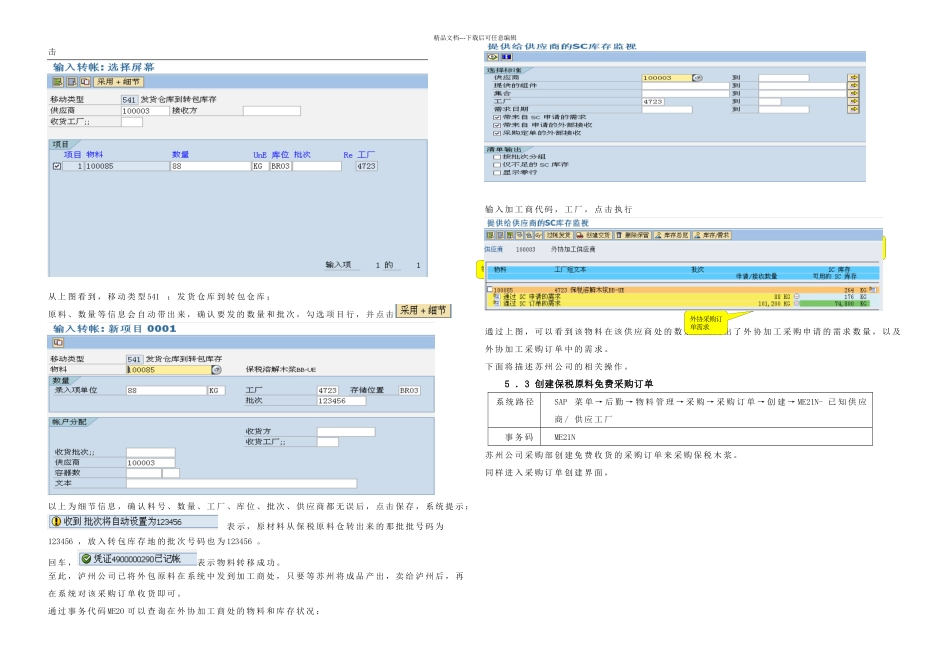Click detail icon at end of 100085 row
This screenshot has height=672, width=950.
click(x=873, y=290)
